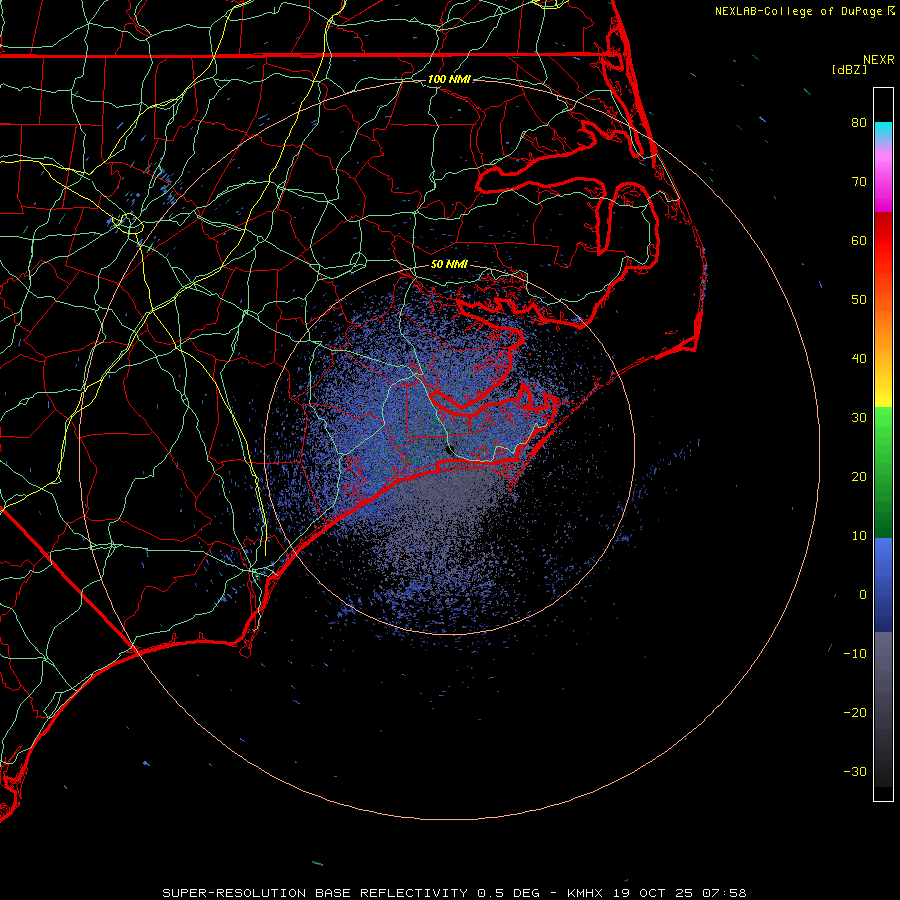This screenshot has width=900, height=900.
Task: Click the 10 value on the dBZ scale
Action: click(859, 536)
